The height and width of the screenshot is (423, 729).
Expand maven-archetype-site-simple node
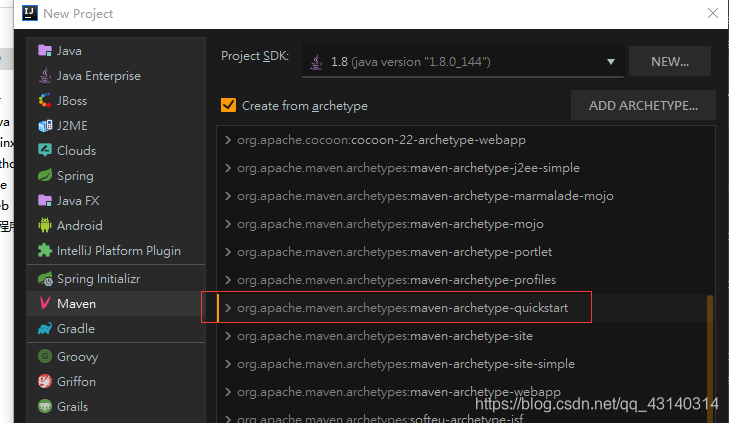(x=228, y=364)
